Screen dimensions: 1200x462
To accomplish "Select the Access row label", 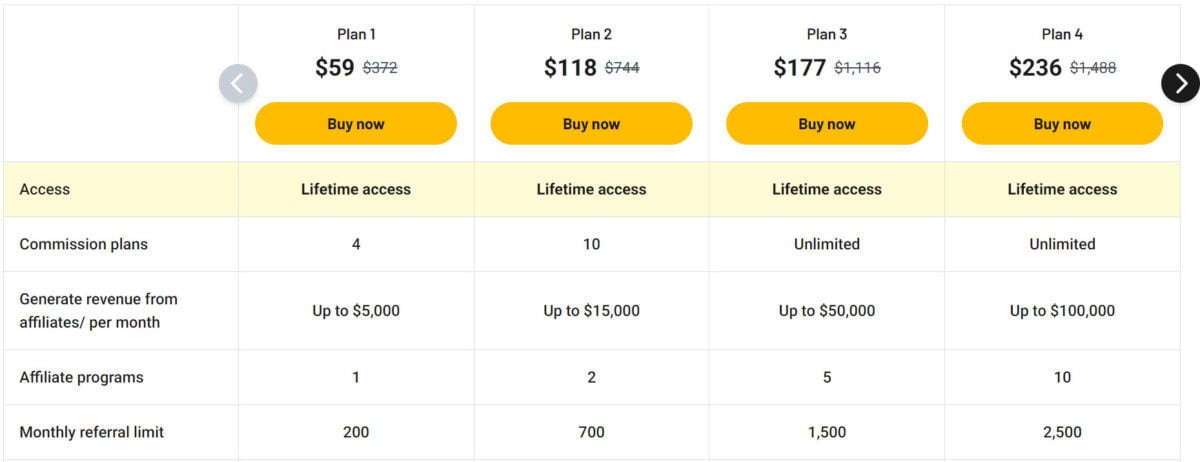I will pyautogui.click(x=45, y=189).
